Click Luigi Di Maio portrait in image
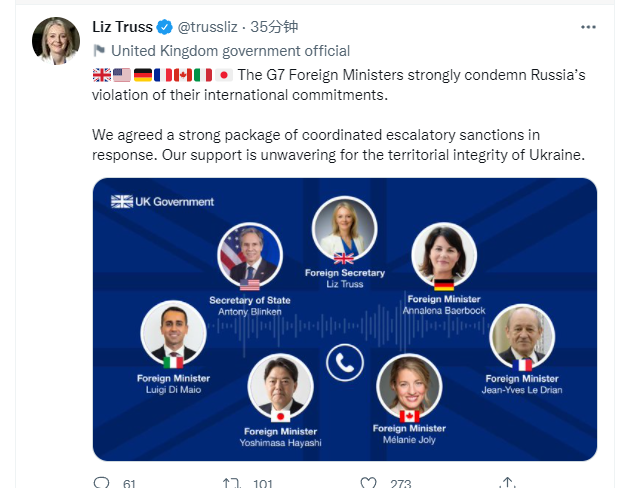 click(x=173, y=333)
